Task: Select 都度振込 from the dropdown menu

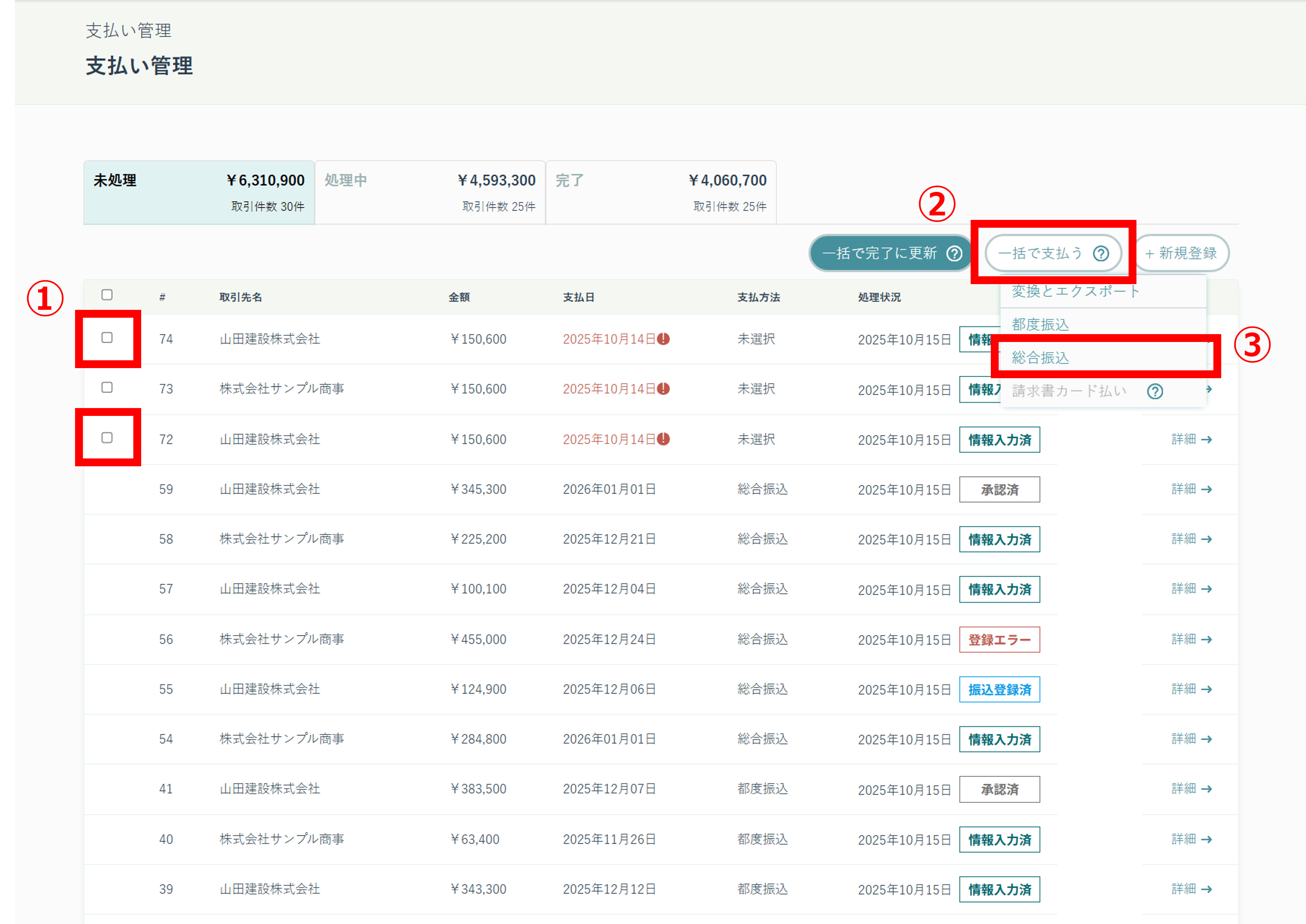Action: (1103, 324)
